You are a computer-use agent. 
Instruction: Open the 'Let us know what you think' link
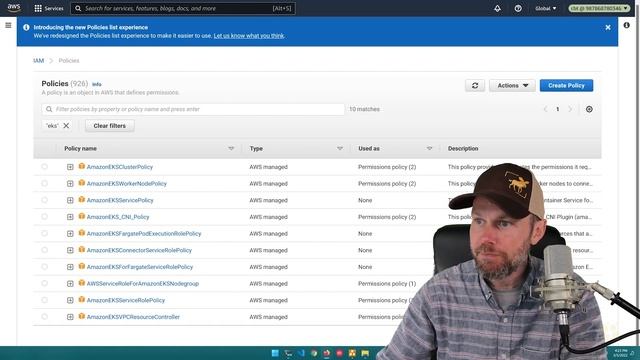pos(249,36)
